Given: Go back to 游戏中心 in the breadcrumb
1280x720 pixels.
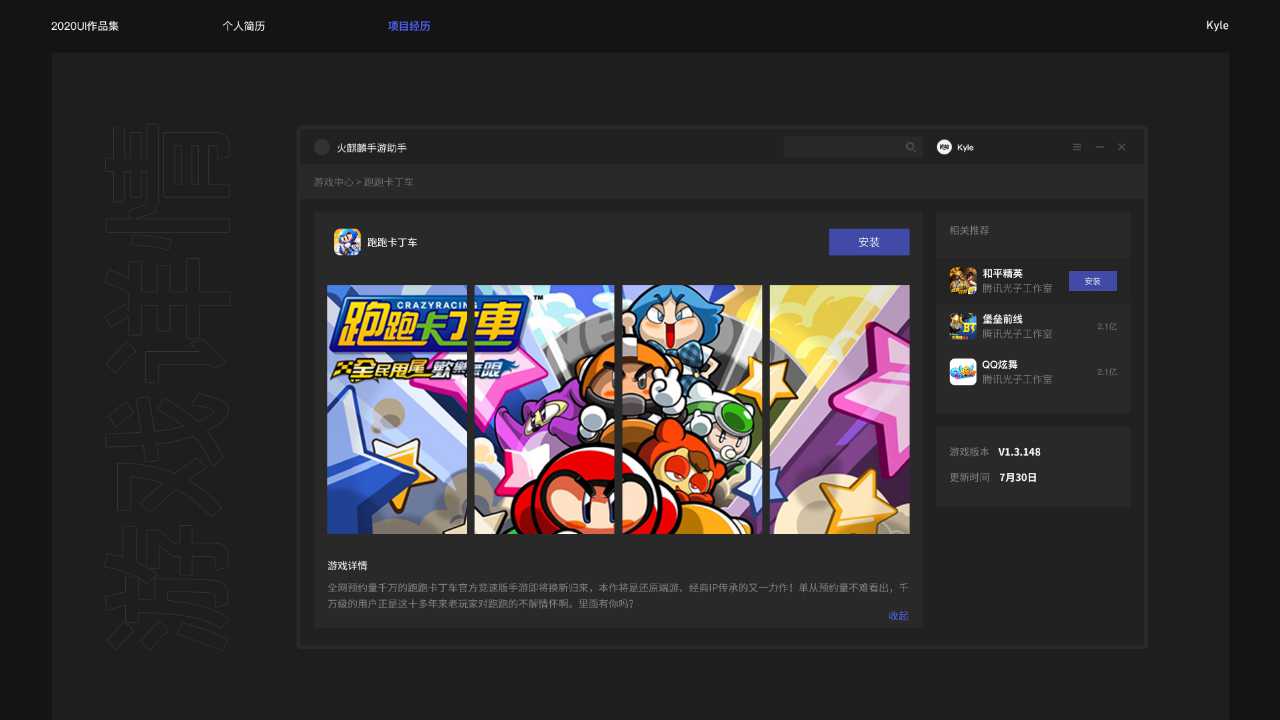Looking at the screenshot, I should [333, 182].
